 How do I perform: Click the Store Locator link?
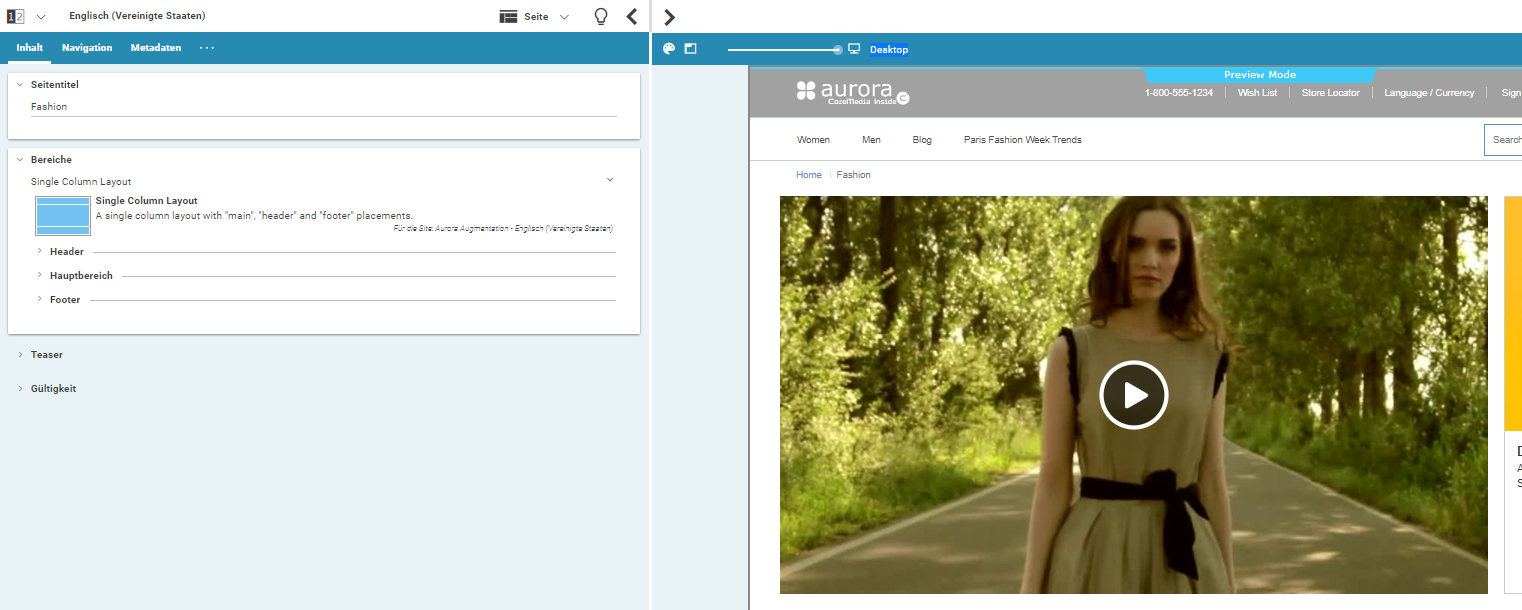click(1330, 93)
